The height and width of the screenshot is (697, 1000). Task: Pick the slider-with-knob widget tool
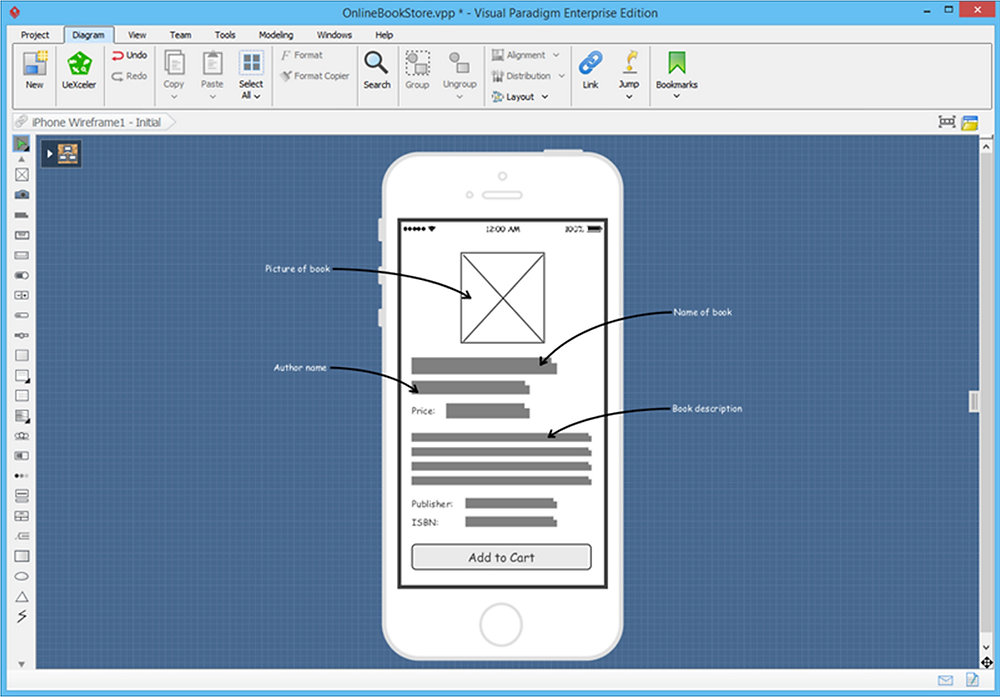pos(22,335)
